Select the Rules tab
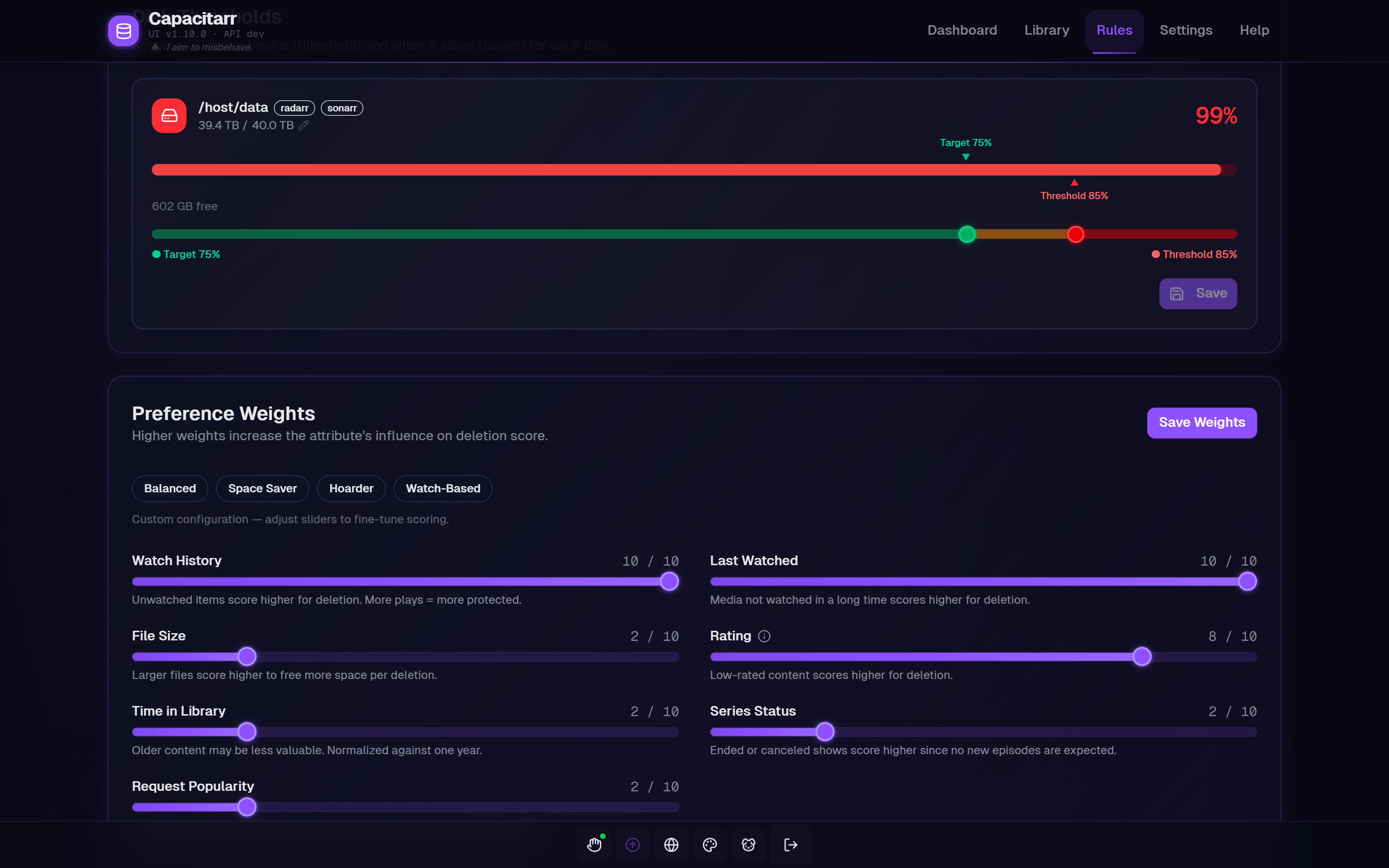 coord(1114,30)
